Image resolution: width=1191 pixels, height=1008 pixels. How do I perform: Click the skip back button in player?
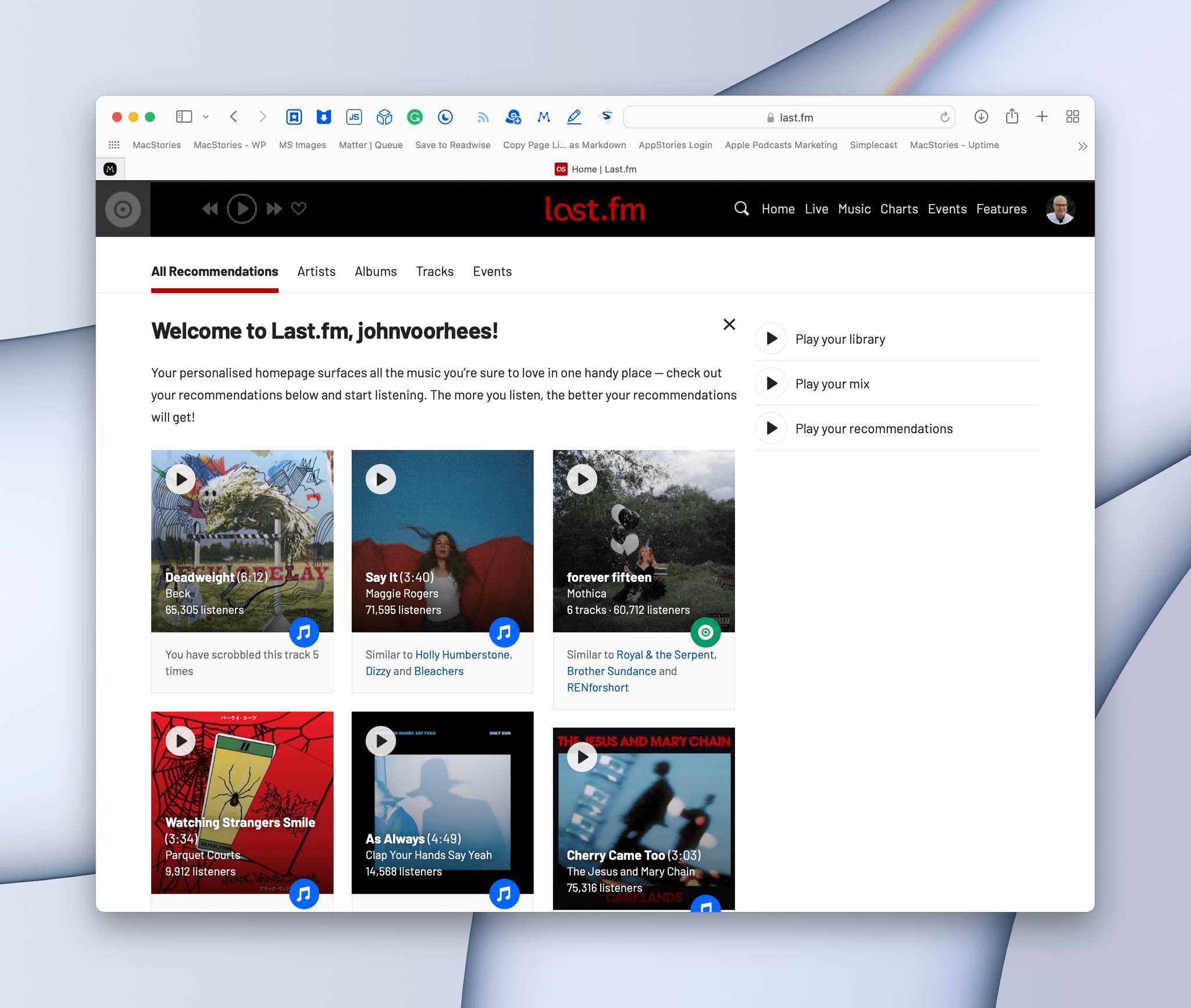(x=210, y=208)
